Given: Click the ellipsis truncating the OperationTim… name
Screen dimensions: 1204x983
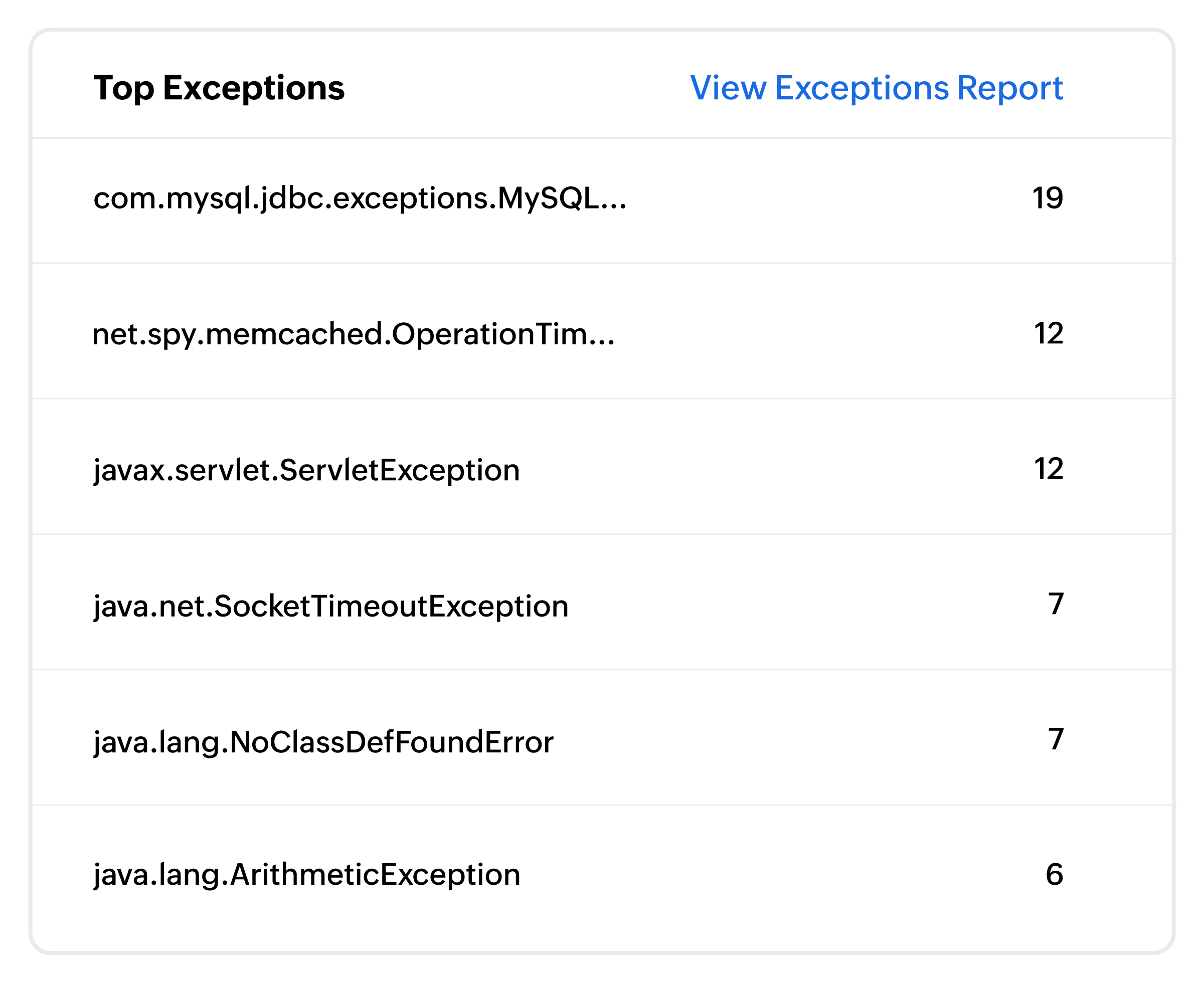Looking at the screenshot, I should pyautogui.click(x=601, y=343).
